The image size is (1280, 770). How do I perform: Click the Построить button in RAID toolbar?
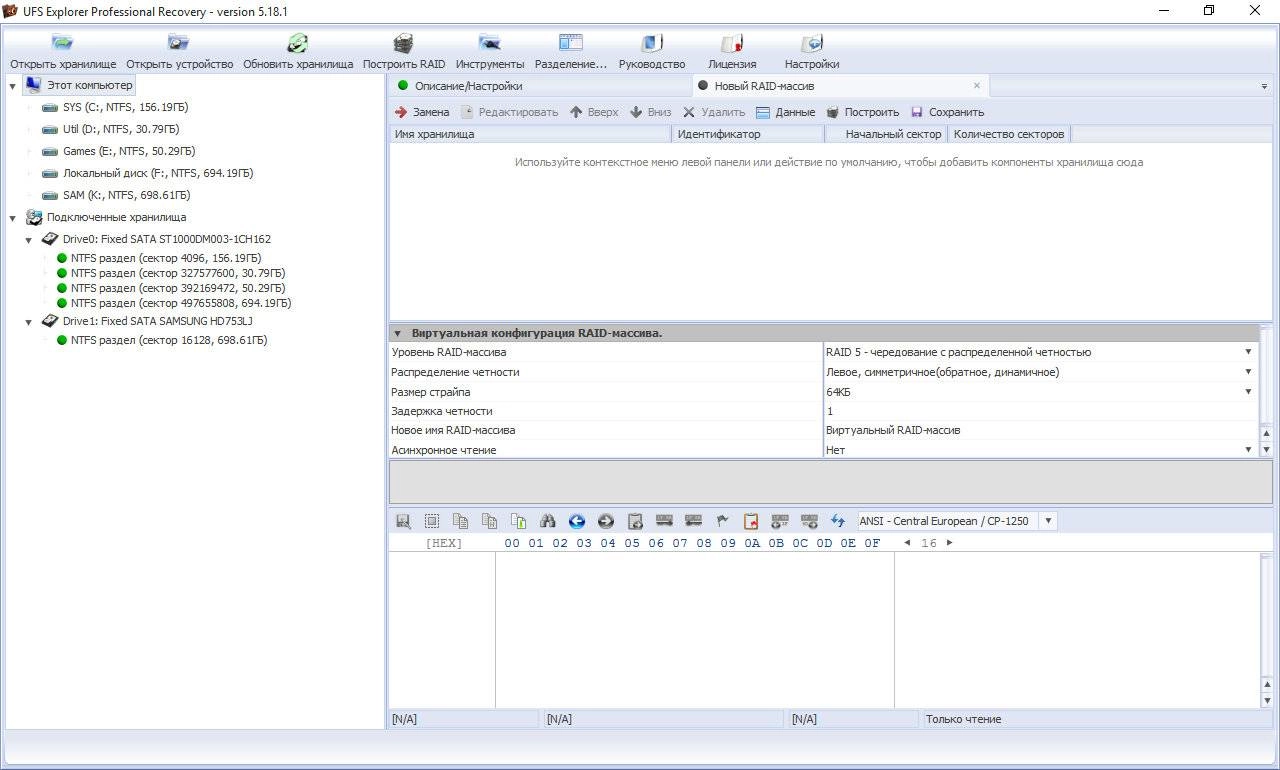coord(862,112)
